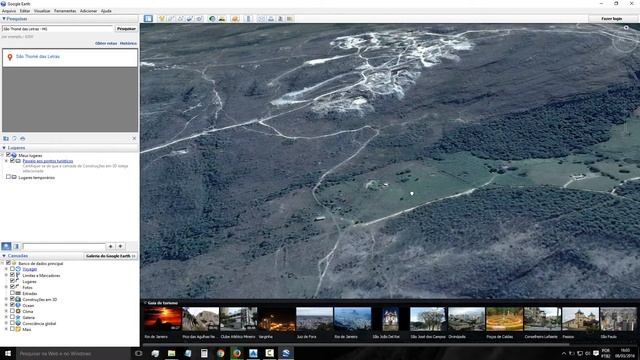Click the view in Google Maps icon
The width and height of the screenshot is (640, 360).
pos(290,19)
